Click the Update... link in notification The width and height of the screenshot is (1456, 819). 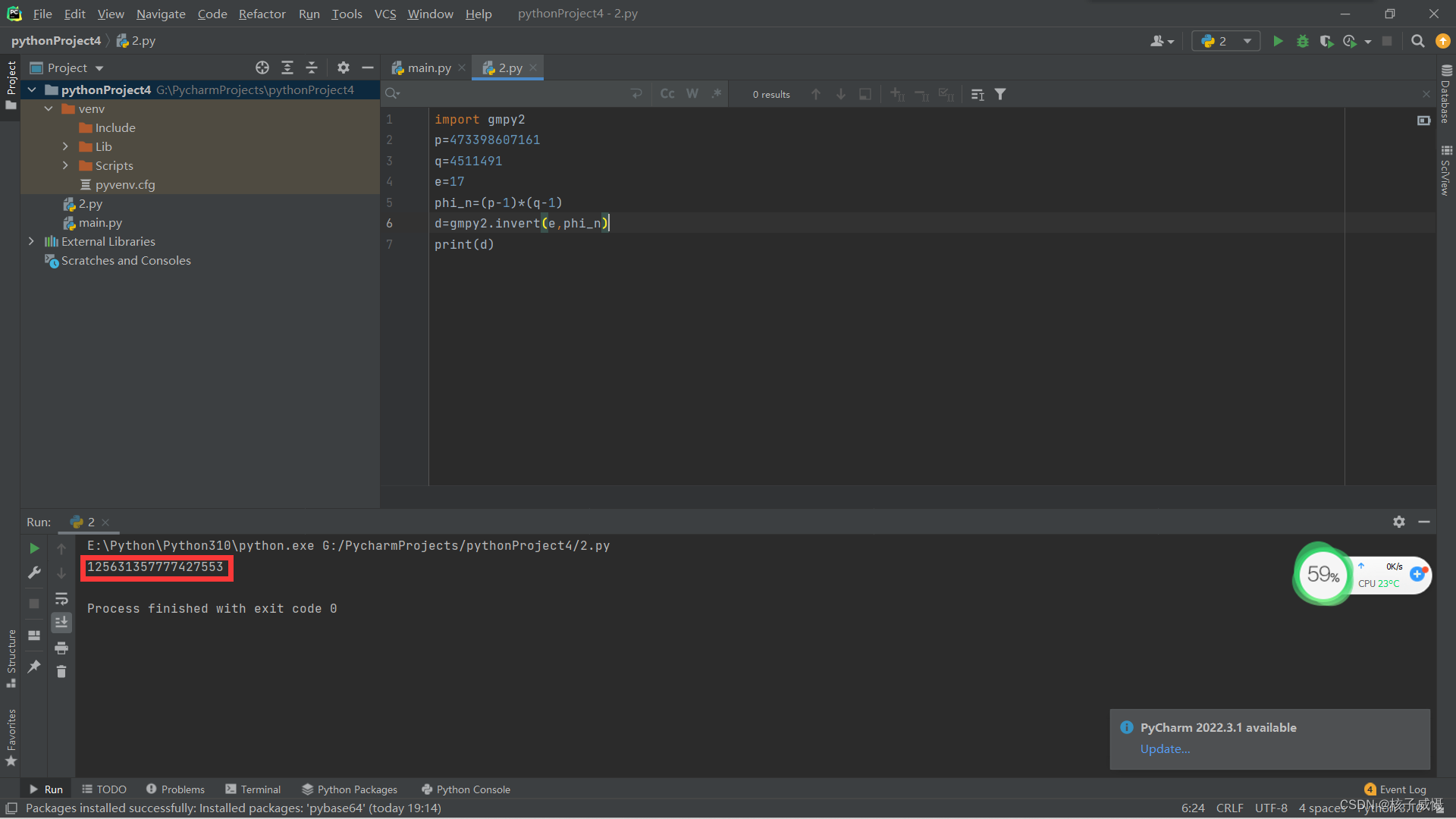(x=1165, y=748)
